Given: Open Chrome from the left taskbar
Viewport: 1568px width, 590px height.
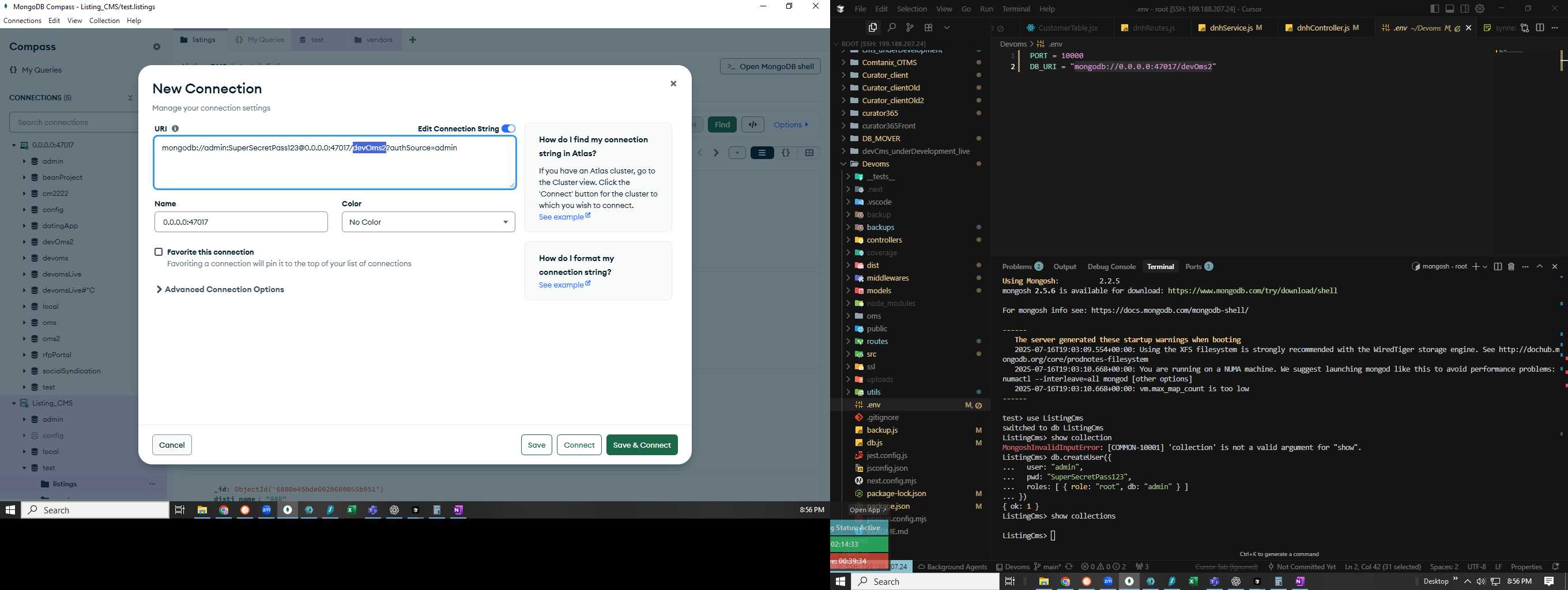Looking at the screenshot, I should (224, 510).
